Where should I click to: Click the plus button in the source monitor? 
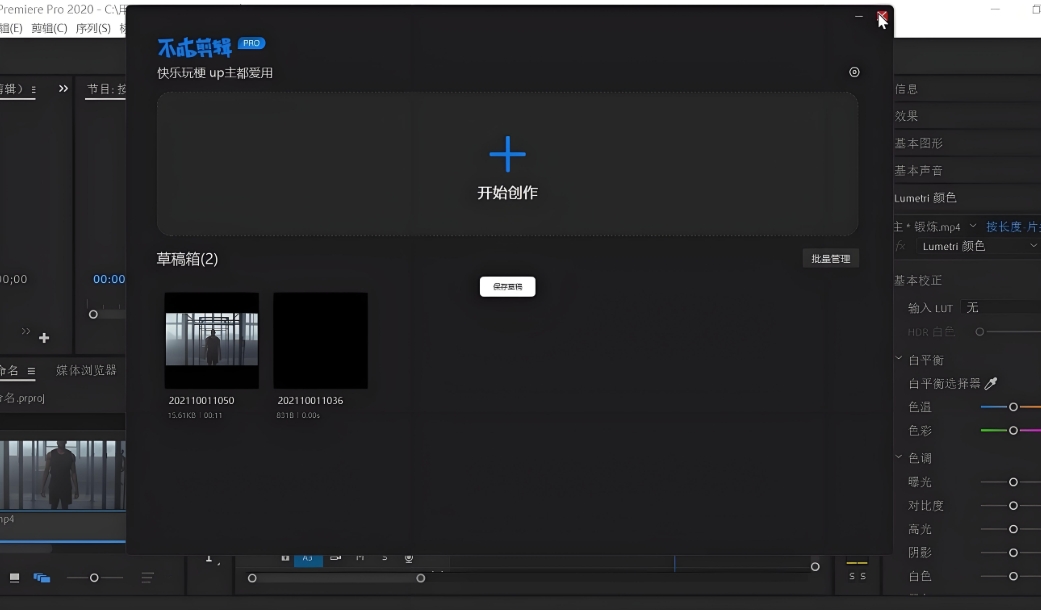click(43, 338)
